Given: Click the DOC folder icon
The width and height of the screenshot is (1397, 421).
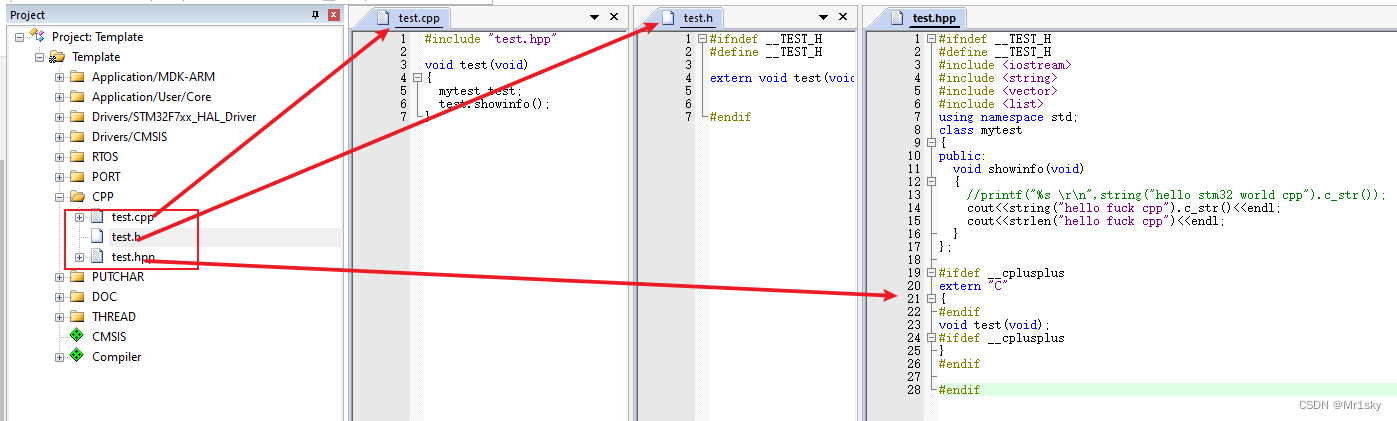Looking at the screenshot, I should tap(77, 297).
